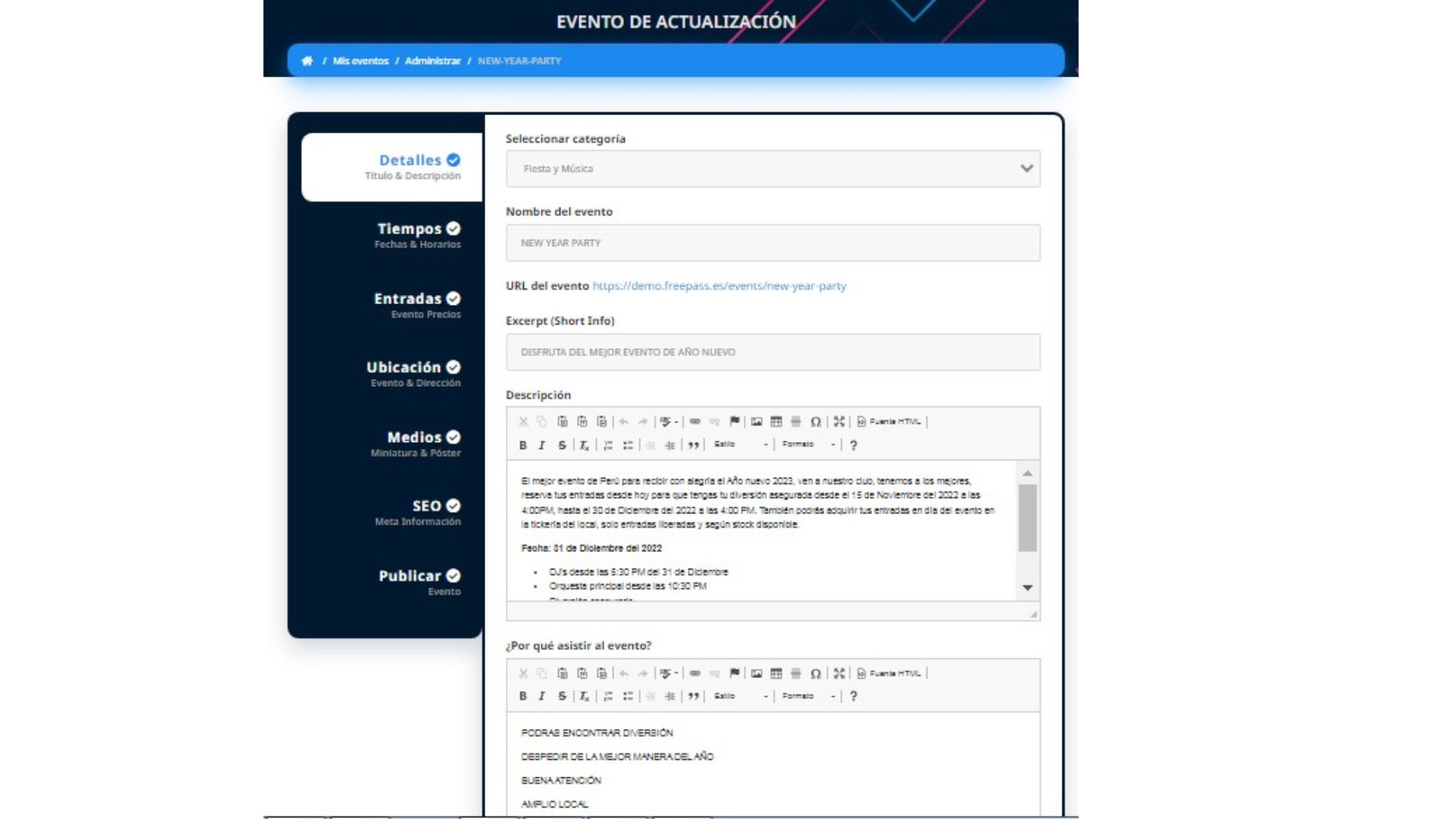The width and height of the screenshot is (1456, 819).
Task: Insert special character (Omega) in Descripción editor
Action: (815, 422)
